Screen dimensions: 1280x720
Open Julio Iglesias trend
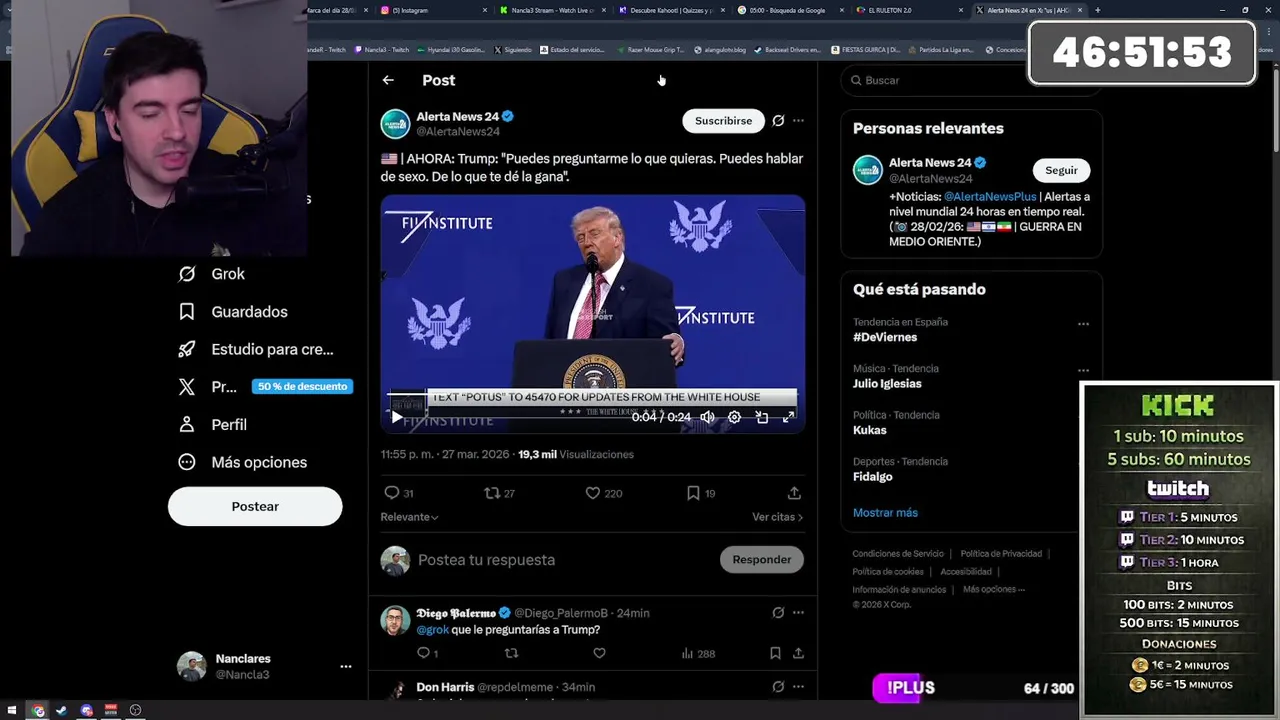tap(887, 384)
